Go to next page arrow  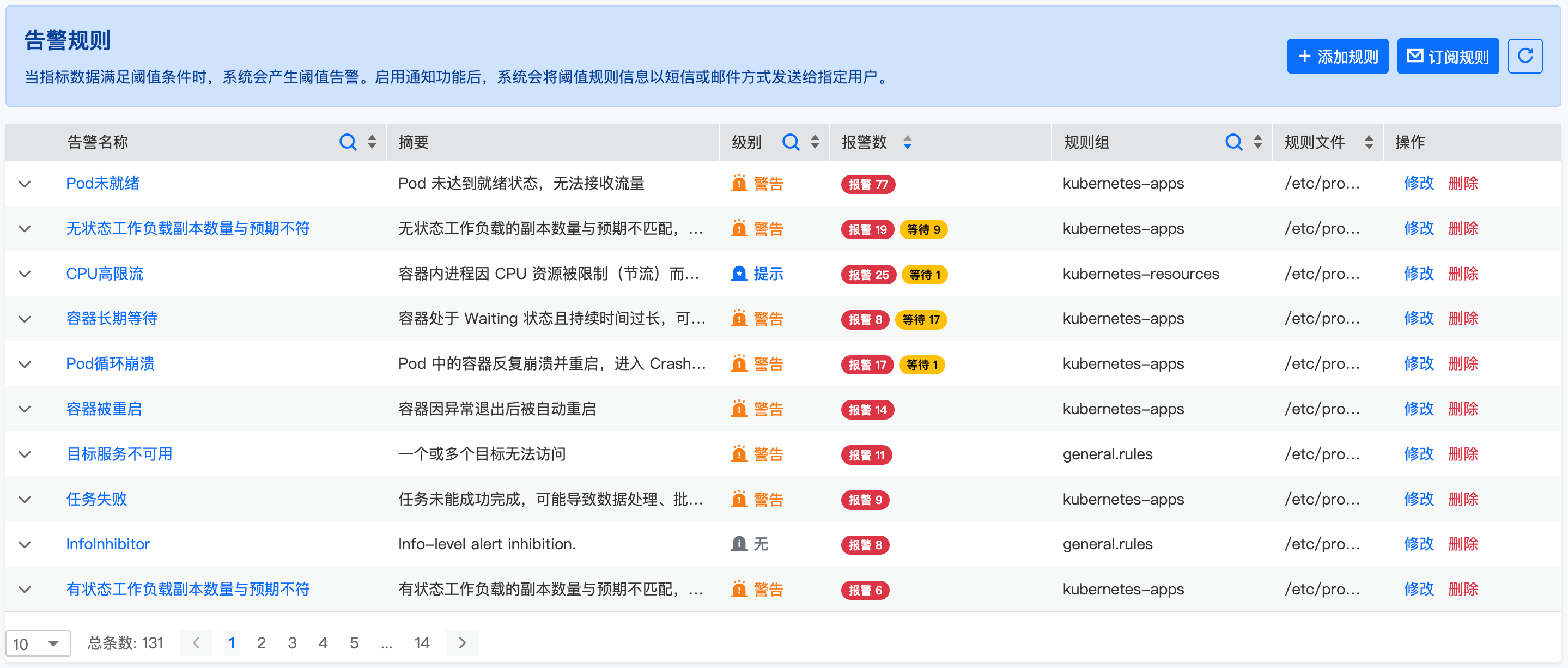pyautogui.click(x=462, y=643)
